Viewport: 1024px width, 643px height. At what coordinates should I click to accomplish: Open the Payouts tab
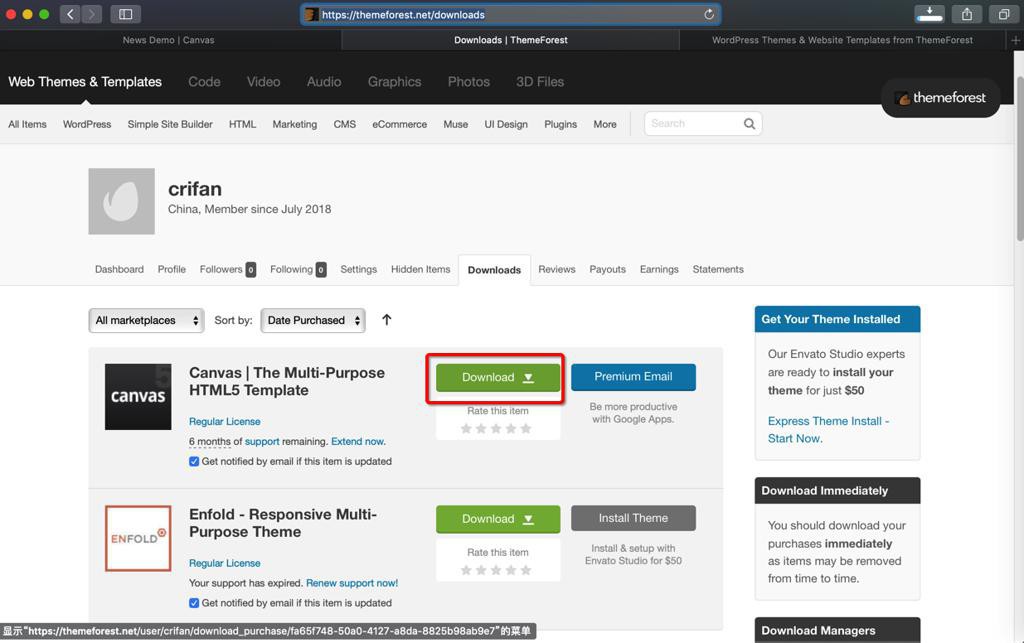(x=607, y=269)
